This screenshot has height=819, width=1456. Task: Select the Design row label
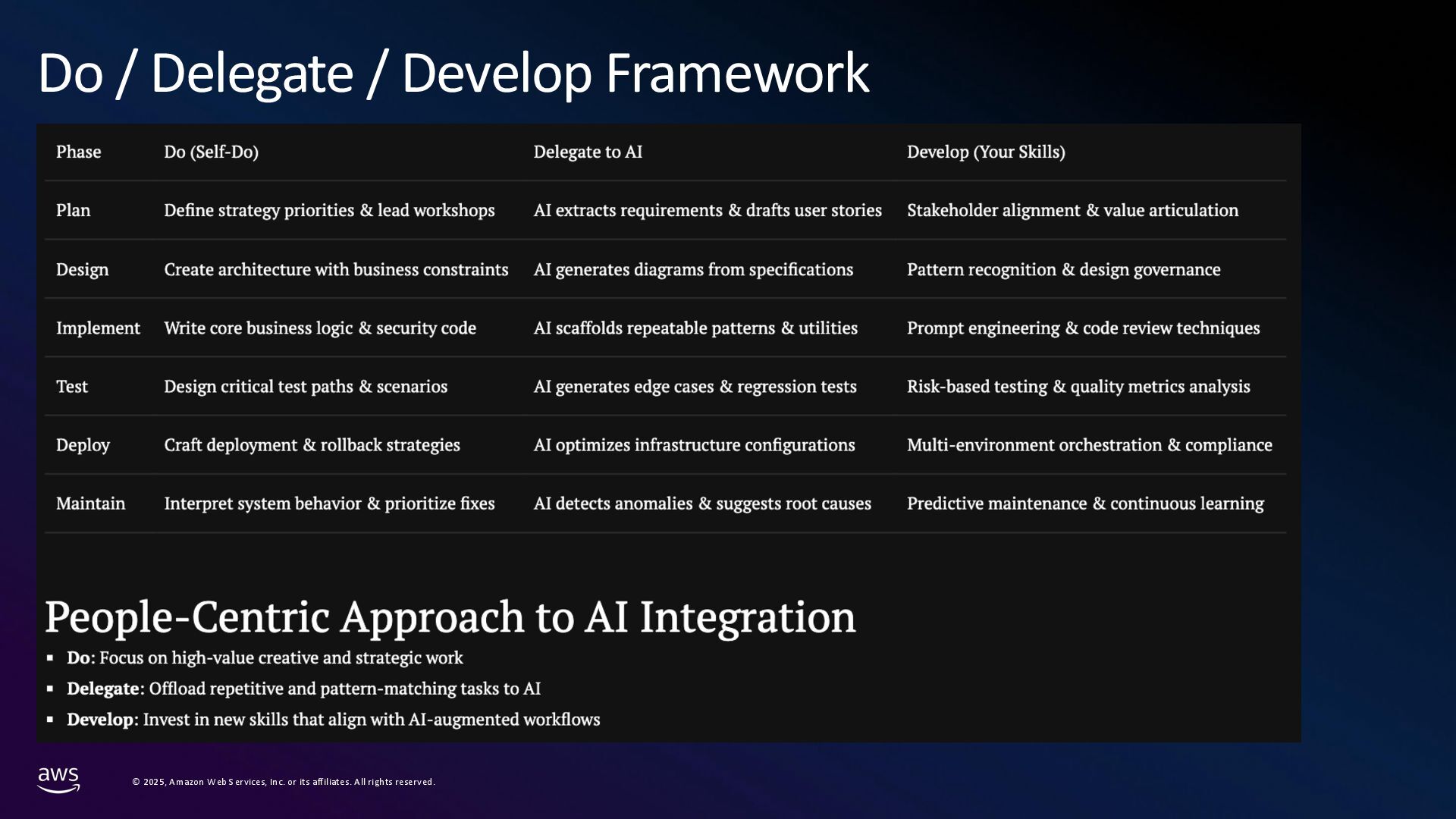tap(82, 269)
